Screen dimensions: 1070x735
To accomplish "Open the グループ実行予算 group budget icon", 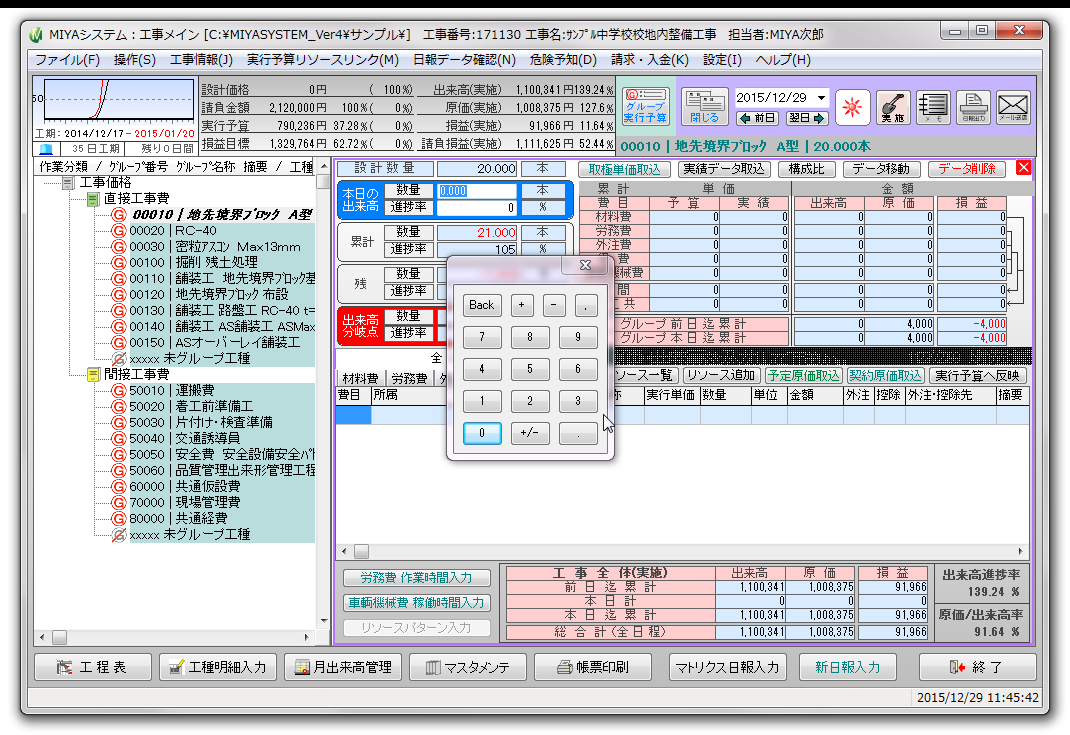I will [645, 106].
